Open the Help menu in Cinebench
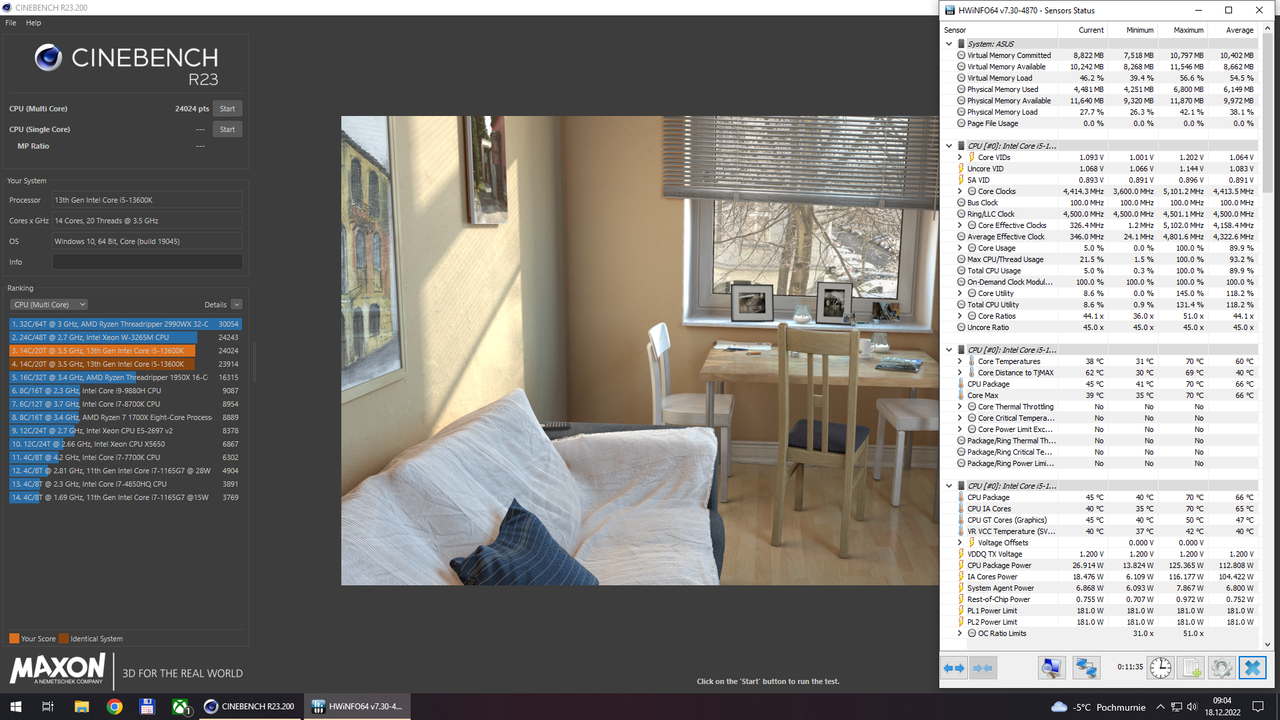The width and height of the screenshot is (1280, 720). [x=33, y=22]
